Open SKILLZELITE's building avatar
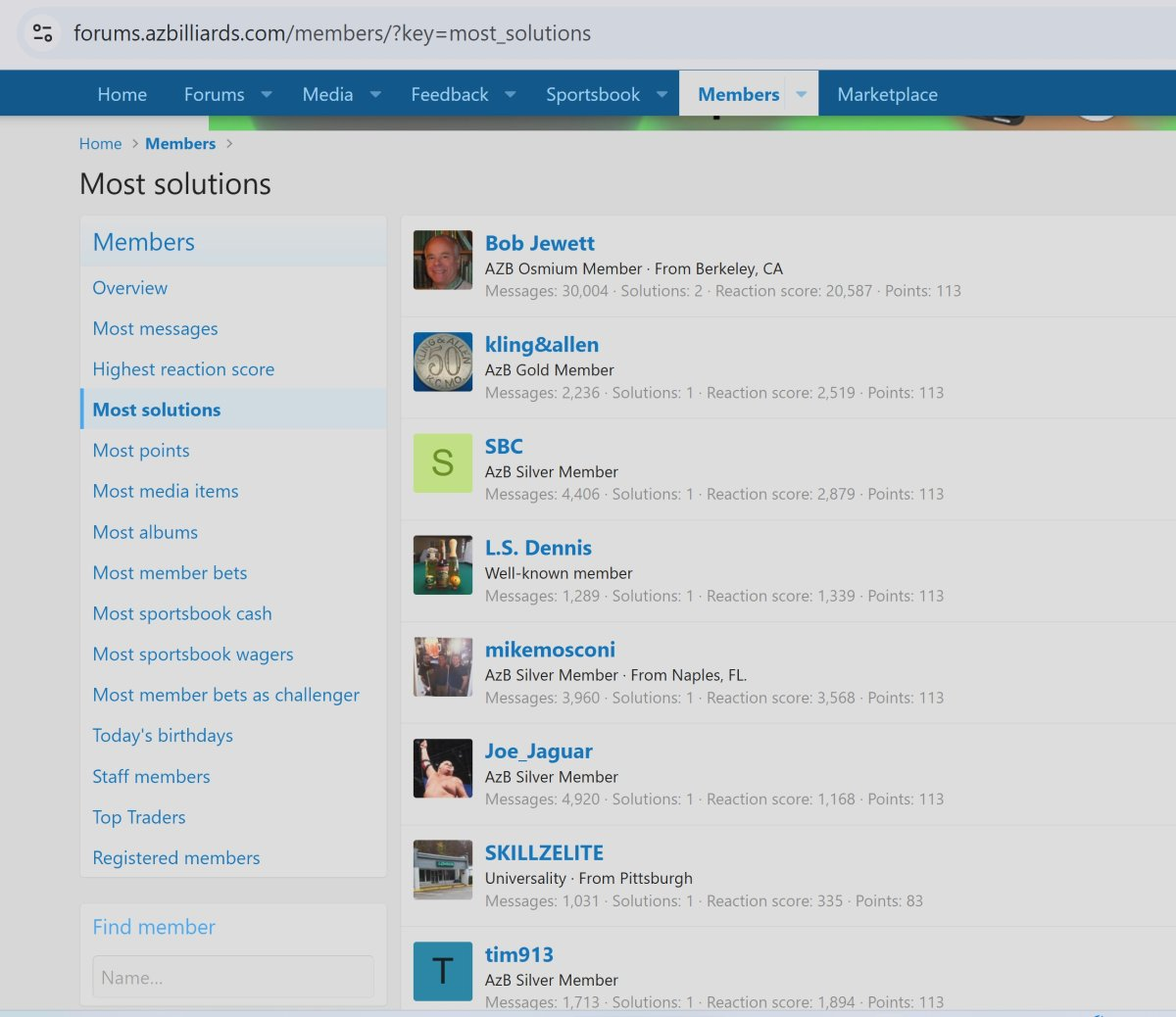 point(442,870)
